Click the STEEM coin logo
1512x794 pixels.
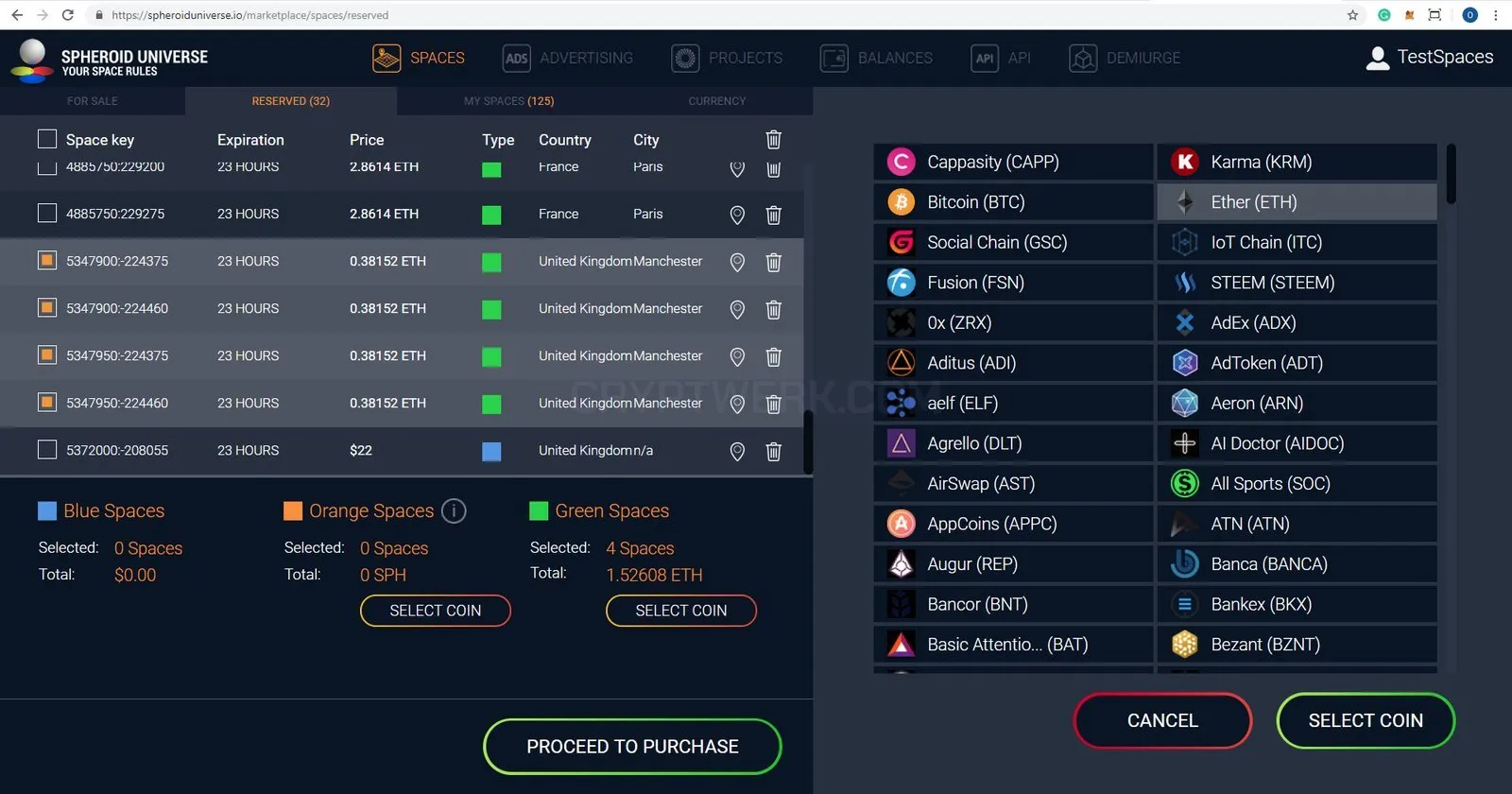[x=1185, y=283]
